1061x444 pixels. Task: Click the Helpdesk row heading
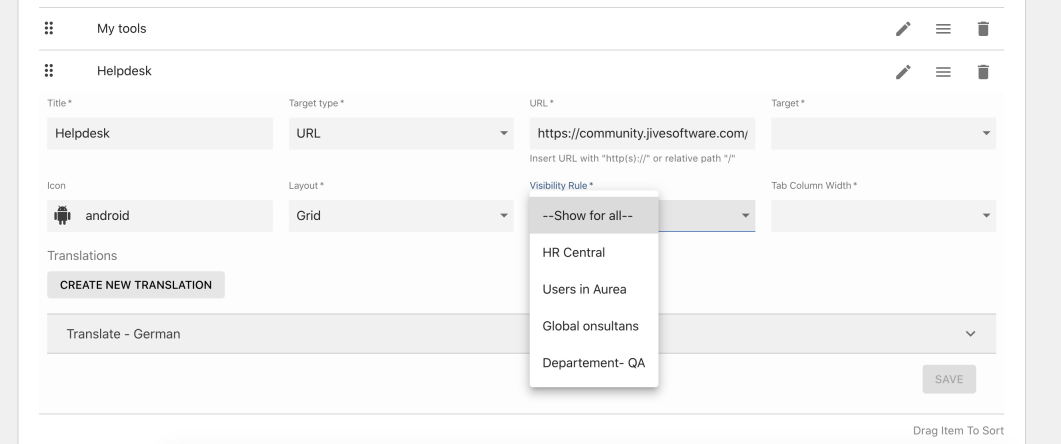coord(124,71)
